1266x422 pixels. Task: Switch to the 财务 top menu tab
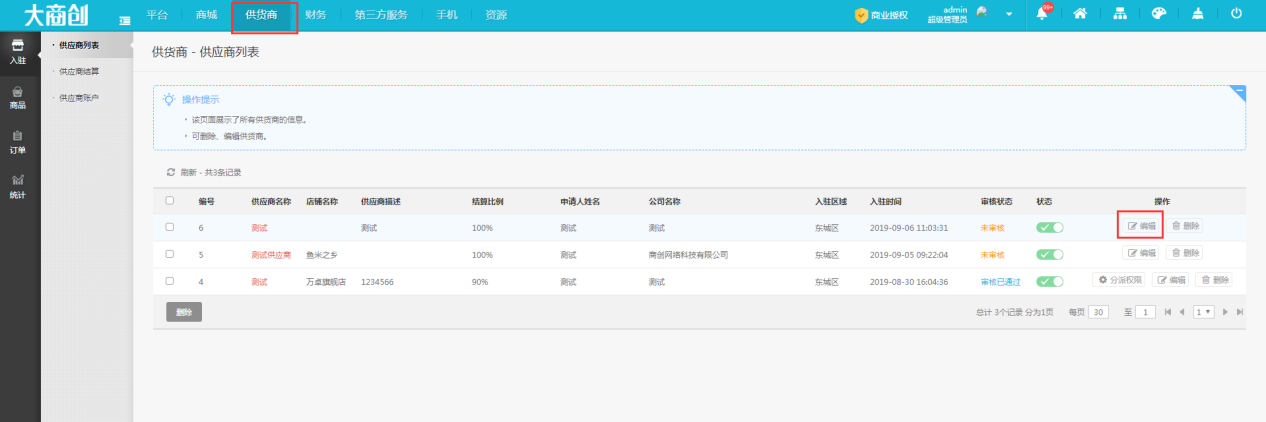315,15
